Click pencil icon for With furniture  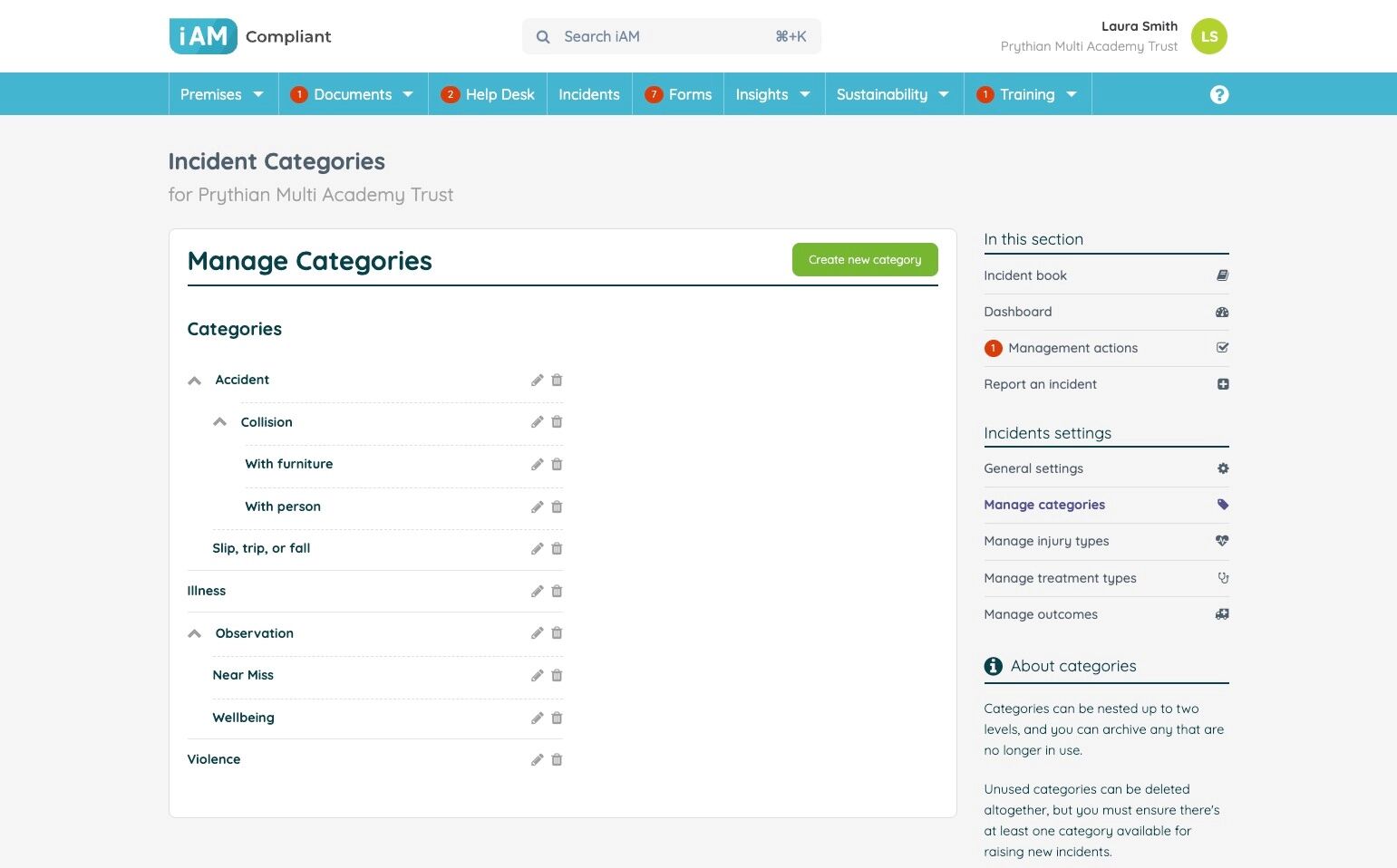(x=538, y=464)
